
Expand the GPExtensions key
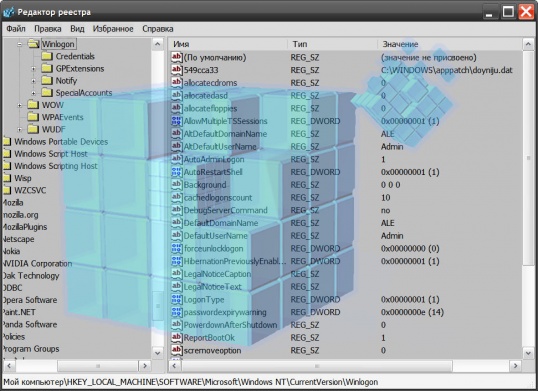pos(33,69)
